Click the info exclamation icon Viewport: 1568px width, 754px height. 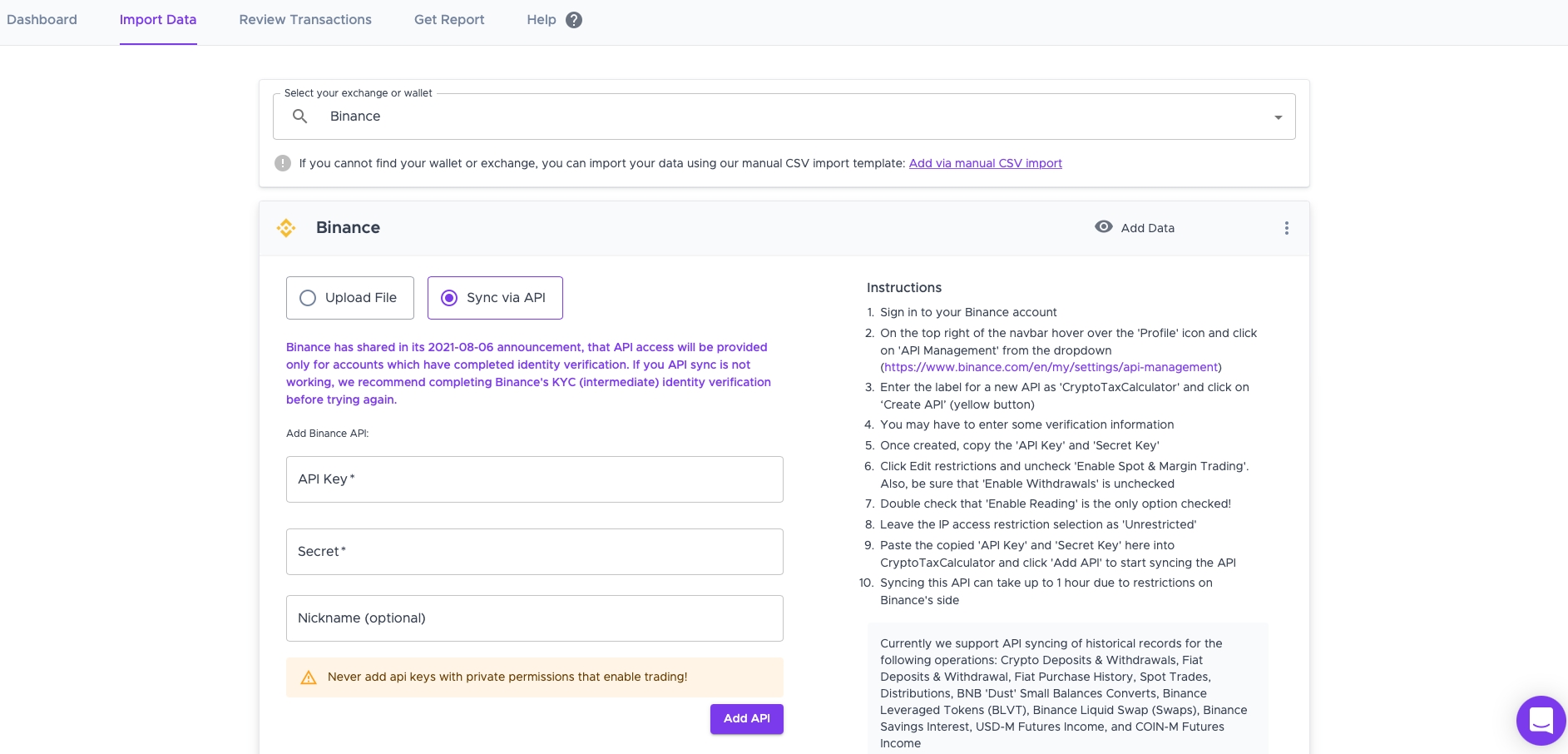pos(283,163)
